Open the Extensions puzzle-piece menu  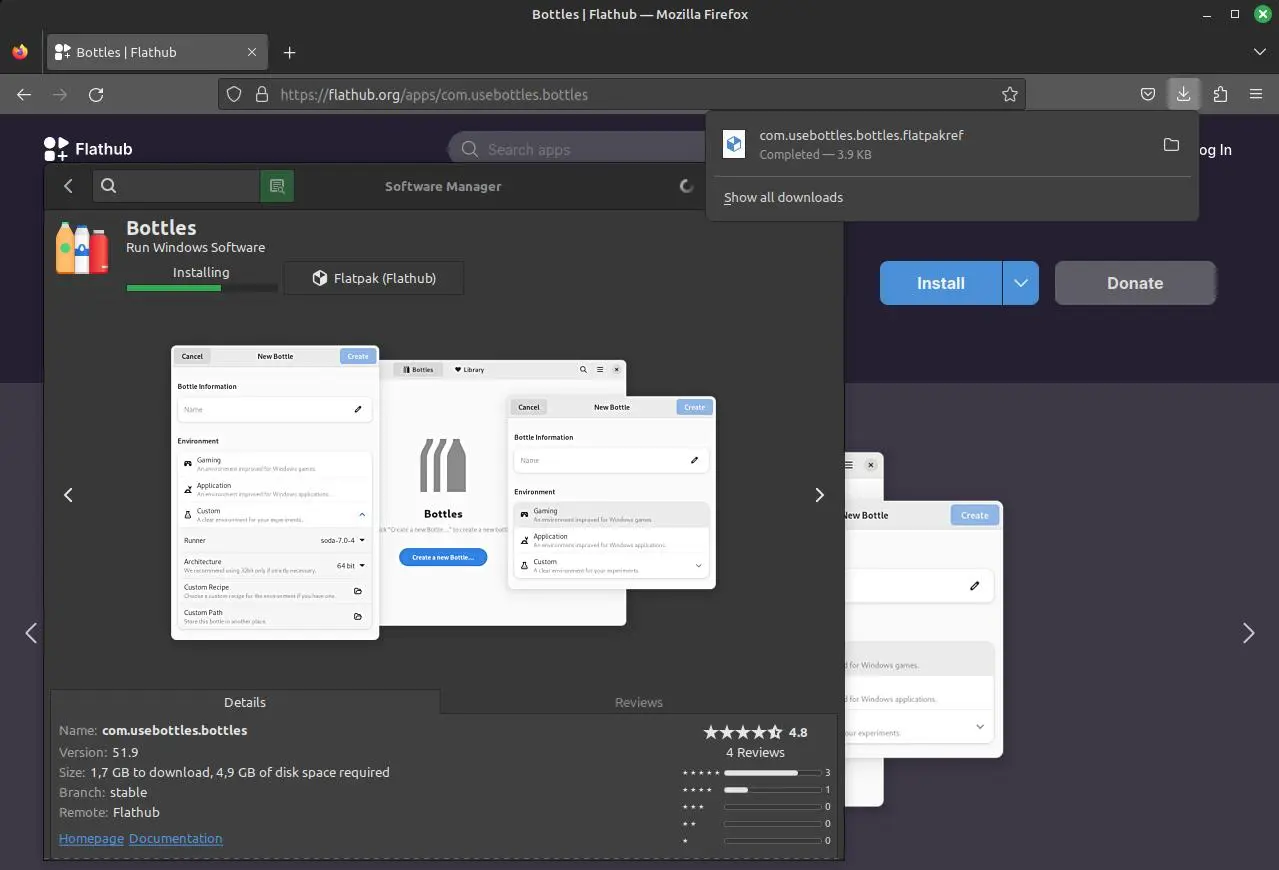[1220, 94]
